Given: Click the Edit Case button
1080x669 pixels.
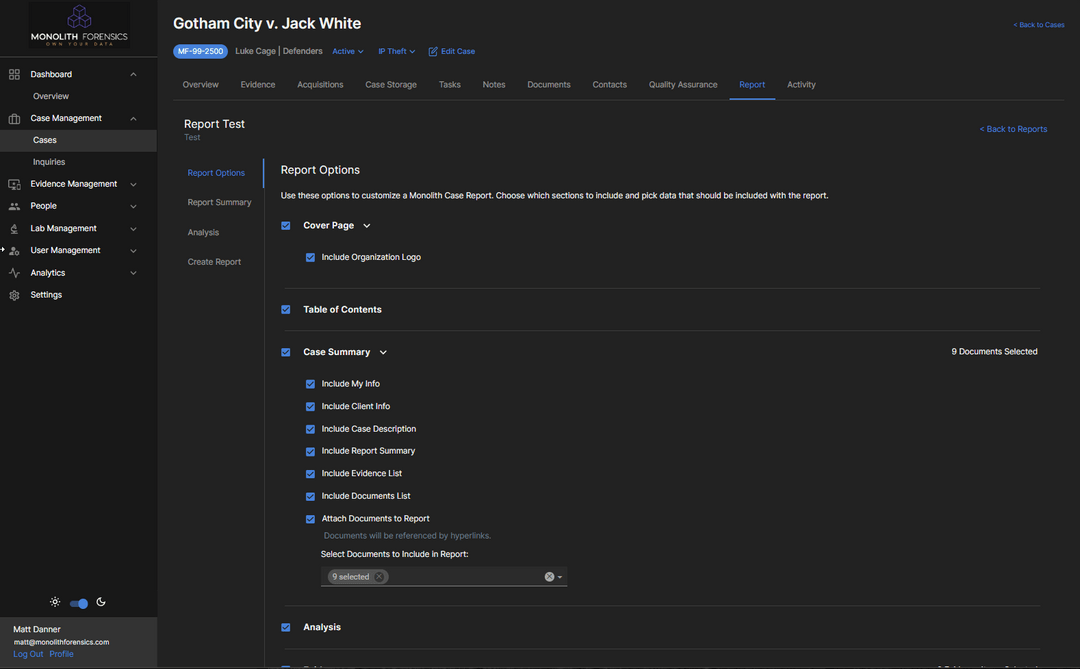Looking at the screenshot, I should (x=452, y=52).
